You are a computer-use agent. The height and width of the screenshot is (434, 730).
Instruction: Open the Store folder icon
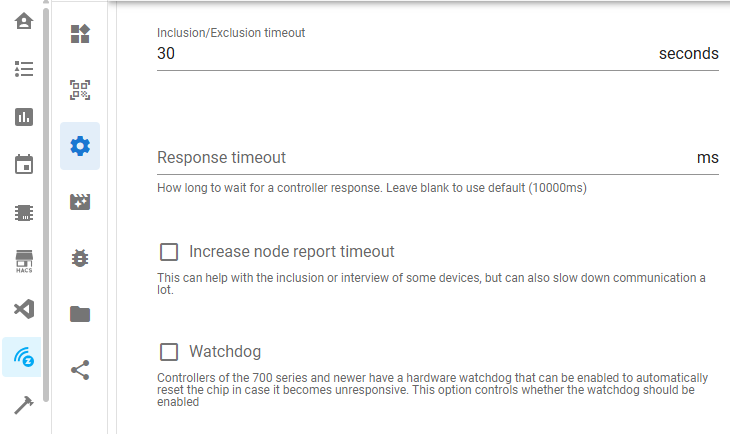[80, 314]
